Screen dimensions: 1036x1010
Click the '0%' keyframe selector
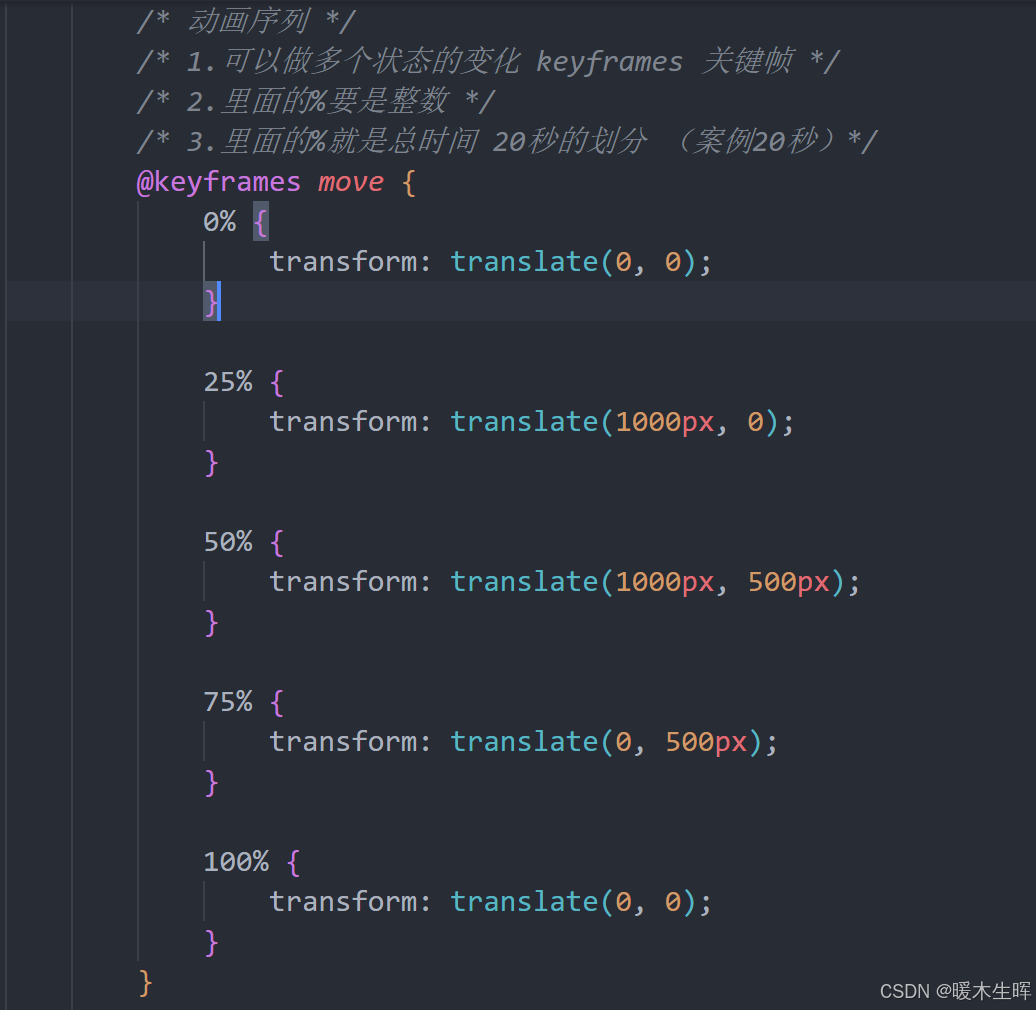click(x=219, y=222)
